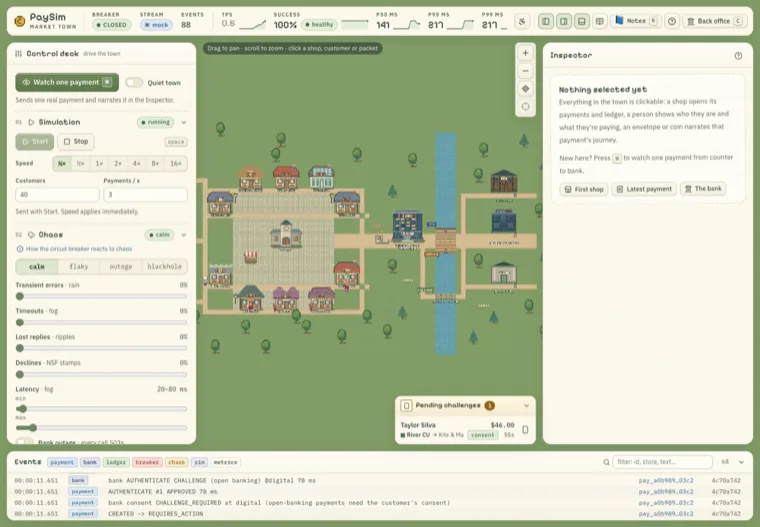Click the follow target circle icon on the map
This screenshot has height=527, width=760.
tap(525, 107)
